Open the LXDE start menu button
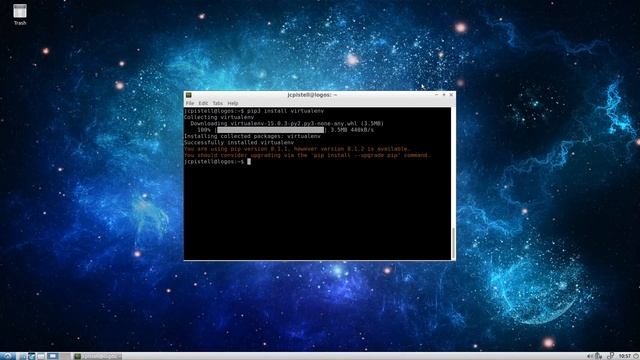Viewport: 640px width, 360px height. 7,356
